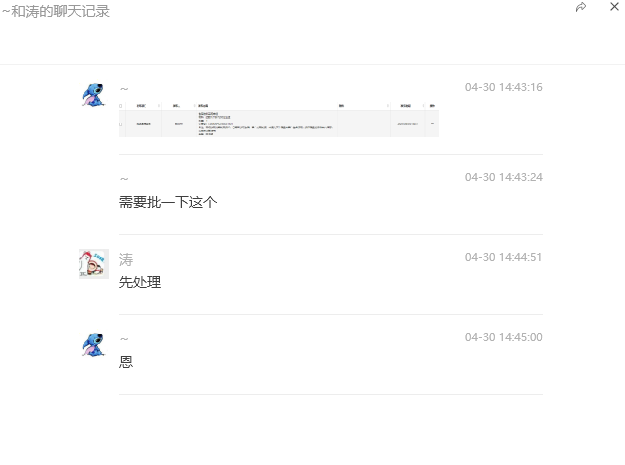
Task: Click sender name 涛
Action: [126, 260]
